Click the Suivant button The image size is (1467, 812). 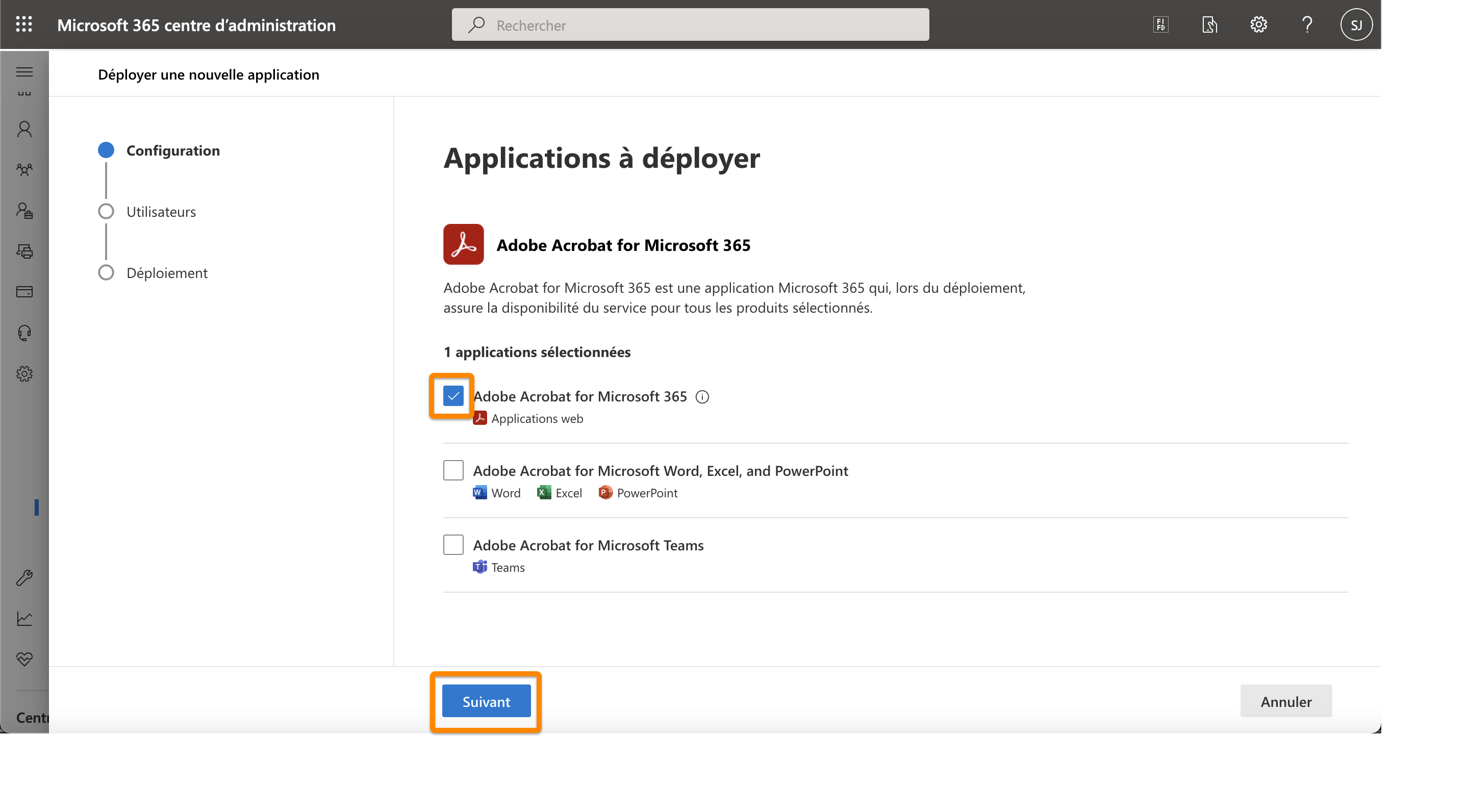pos(486,701)
